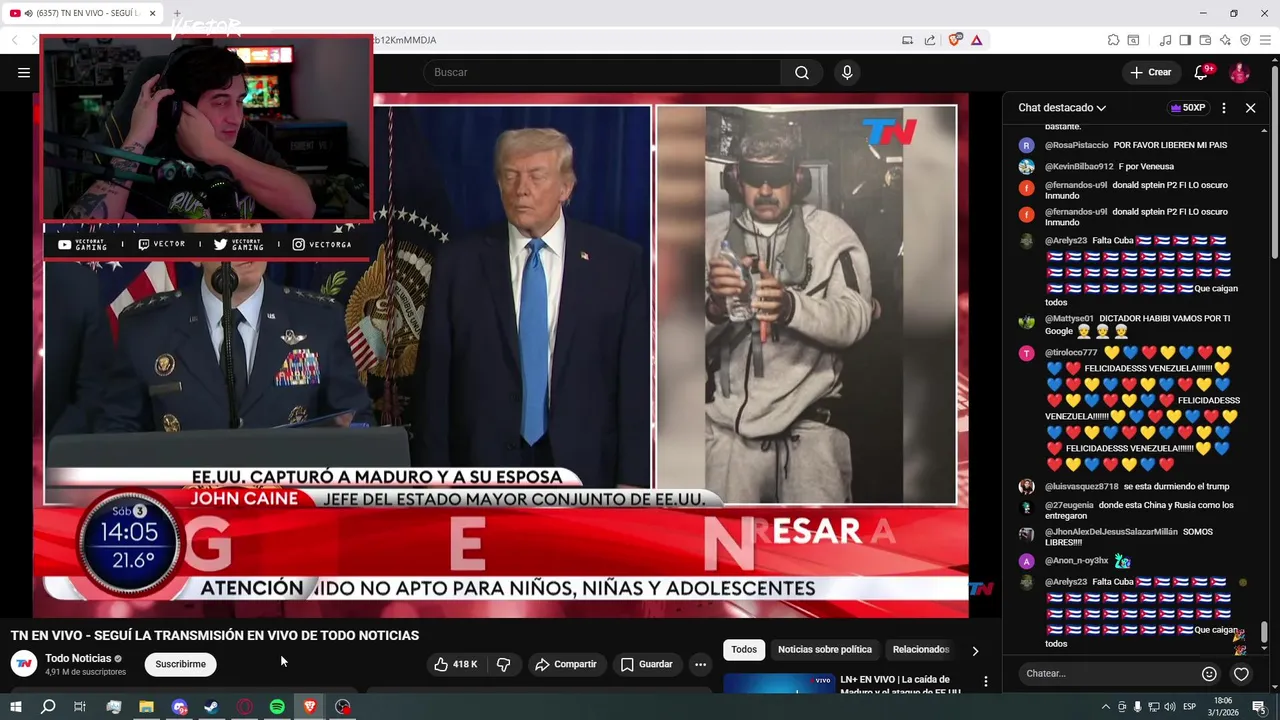This screenshot has height=720, width=1280.
Task: Click the Compartir share button
Action: (565, 664)
